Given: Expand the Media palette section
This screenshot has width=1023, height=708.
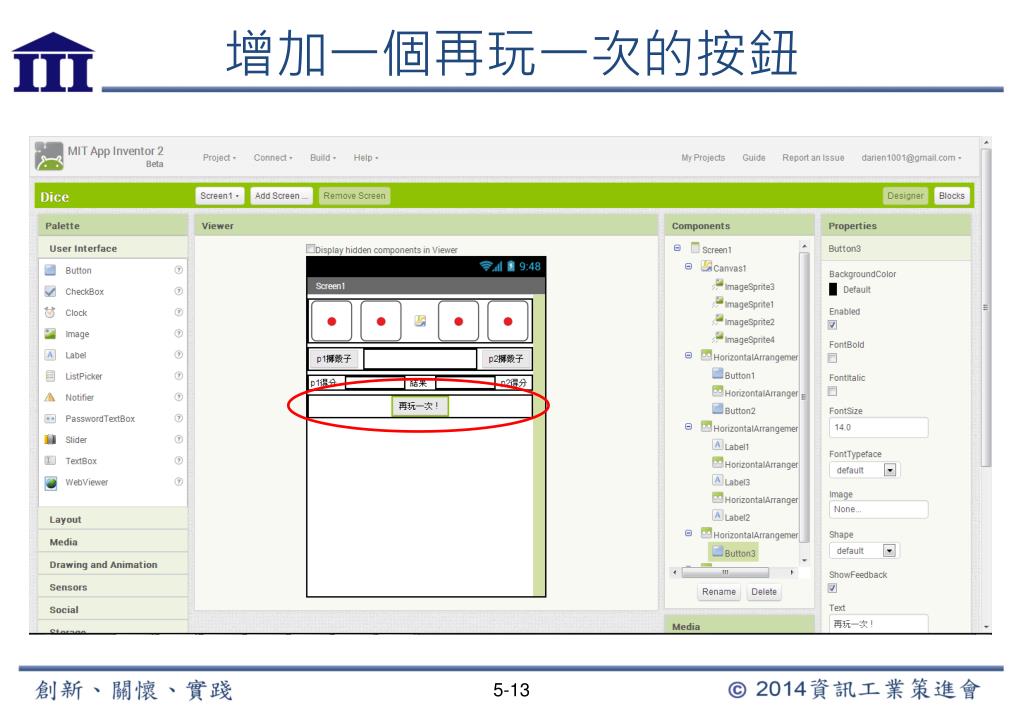Looking at the screenshot, I should click(x=113, y=542).
